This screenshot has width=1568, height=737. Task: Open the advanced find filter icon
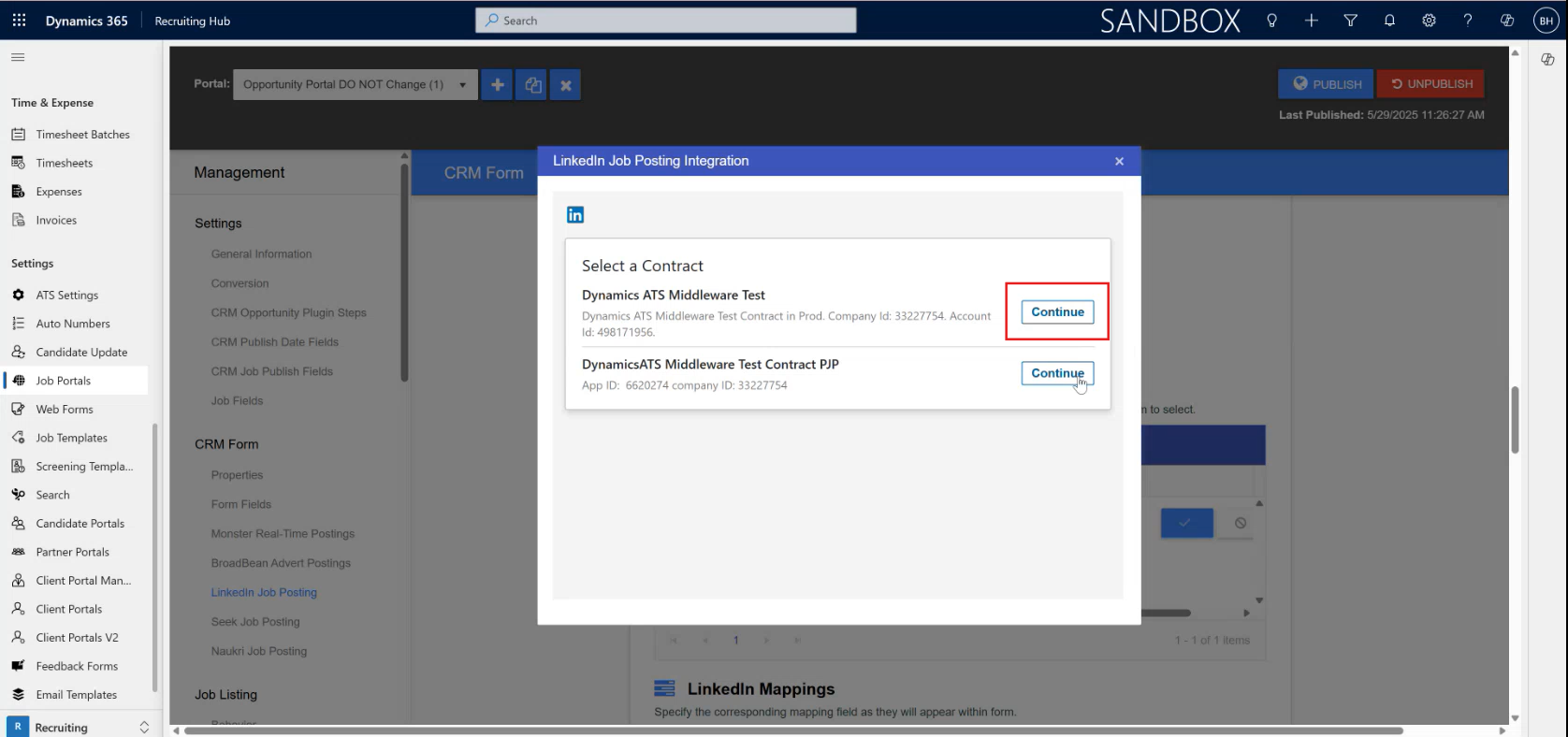(x=1350, y=21)
